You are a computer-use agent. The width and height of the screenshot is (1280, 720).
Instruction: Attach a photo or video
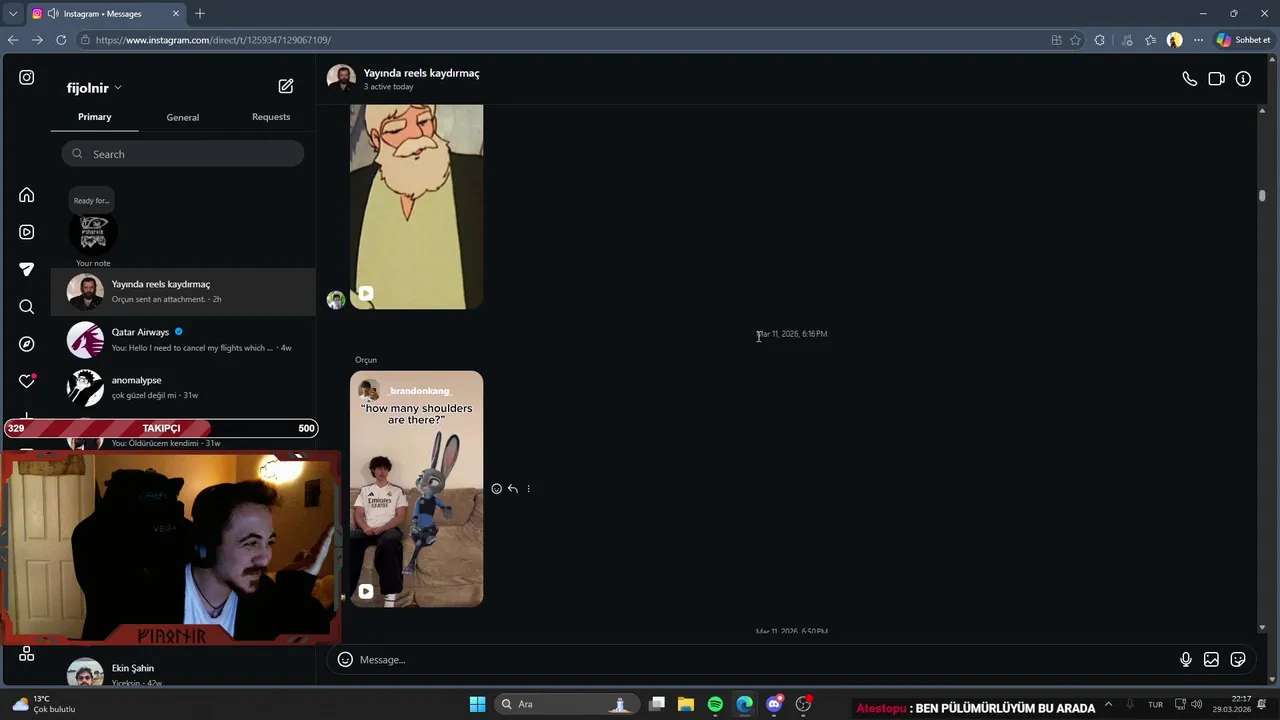(1211, 660)
